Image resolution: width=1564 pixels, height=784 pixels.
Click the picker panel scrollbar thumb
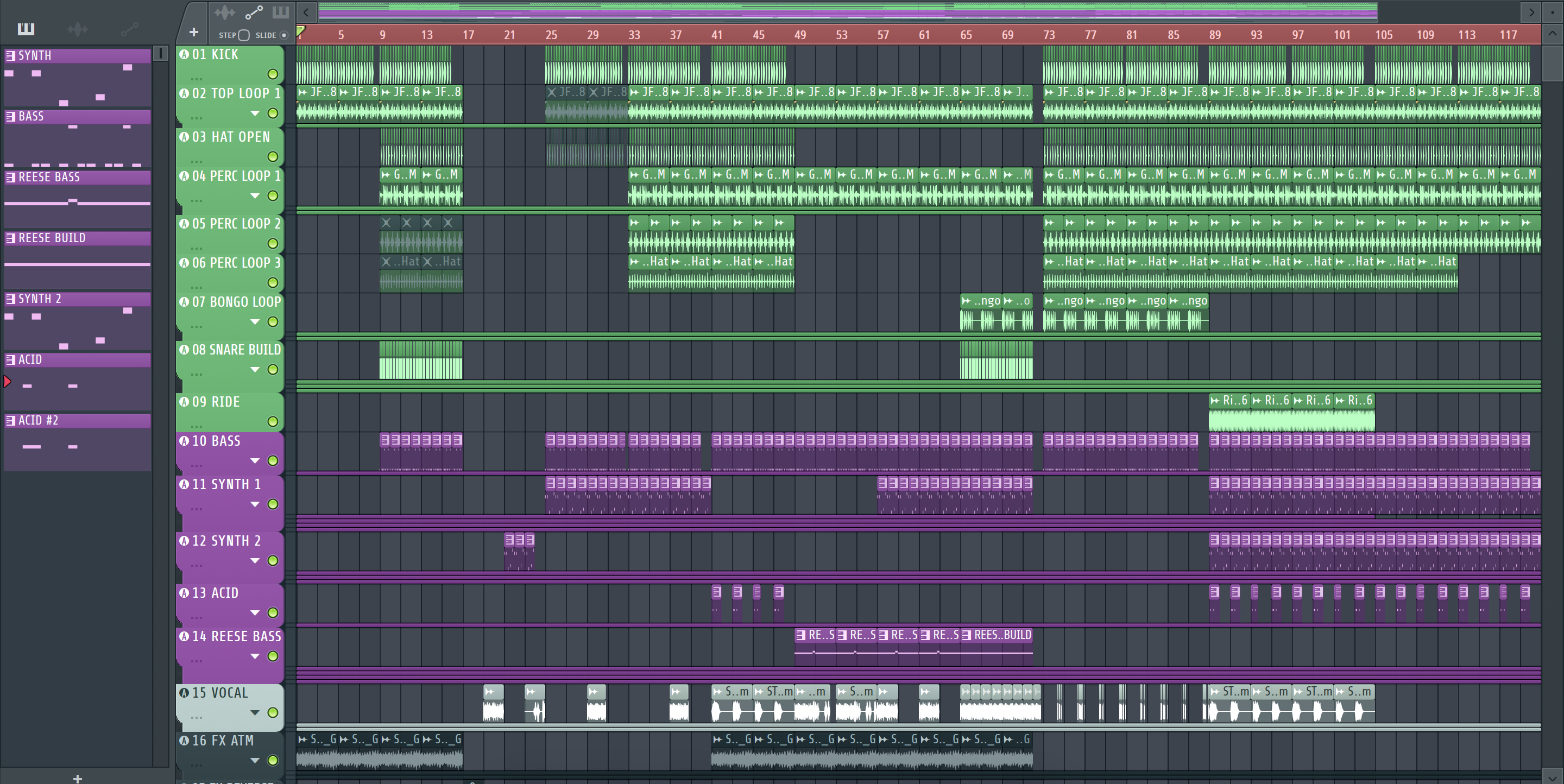pyautogui.click(x=160, y=54)
